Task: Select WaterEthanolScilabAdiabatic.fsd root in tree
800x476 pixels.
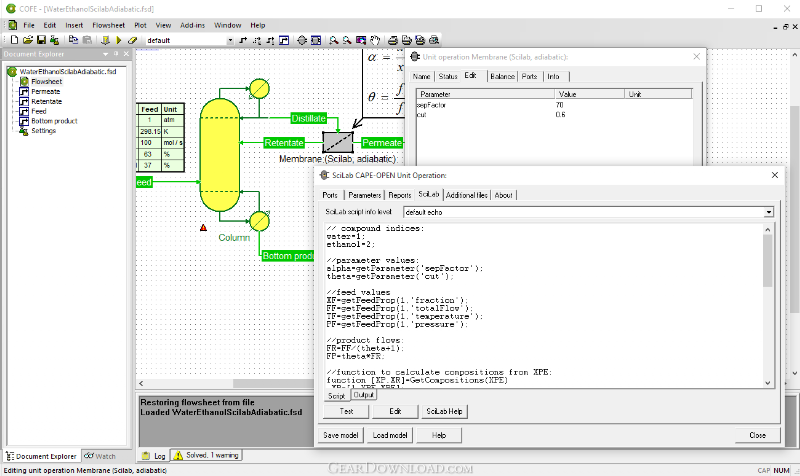Action: pyautogui.click(x=68, y=71)
